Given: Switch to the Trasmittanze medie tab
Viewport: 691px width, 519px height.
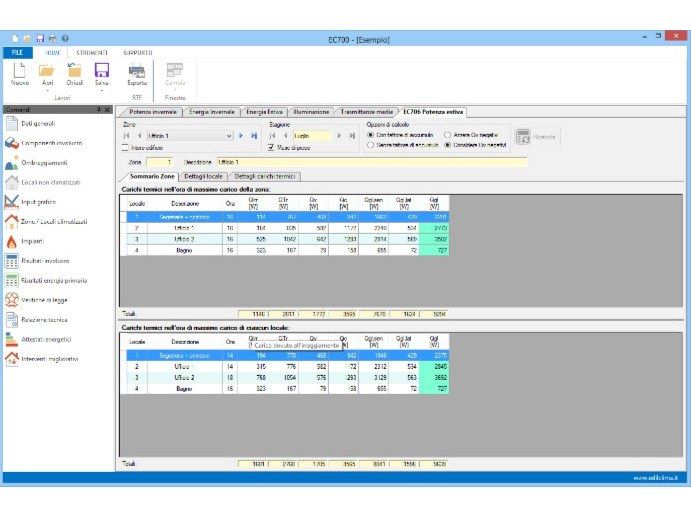Looking at the screenshot, I should coord(366,112).
